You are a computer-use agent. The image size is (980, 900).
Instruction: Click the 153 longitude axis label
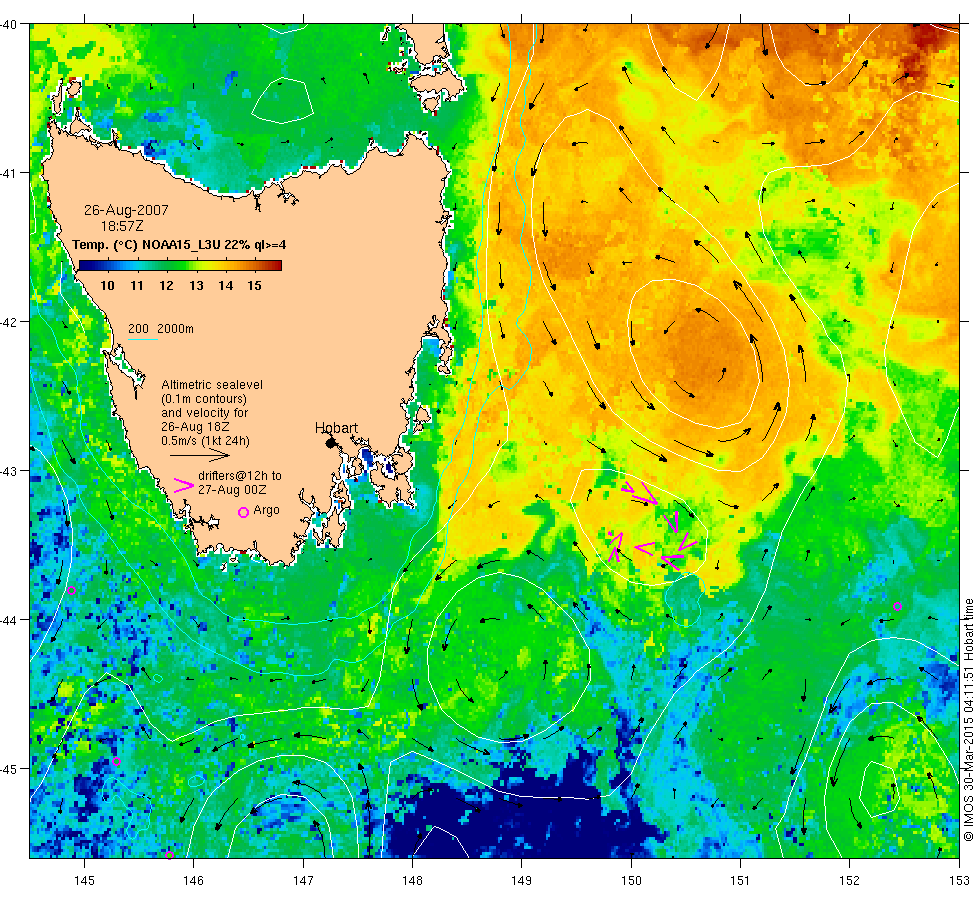pos(959,881)
